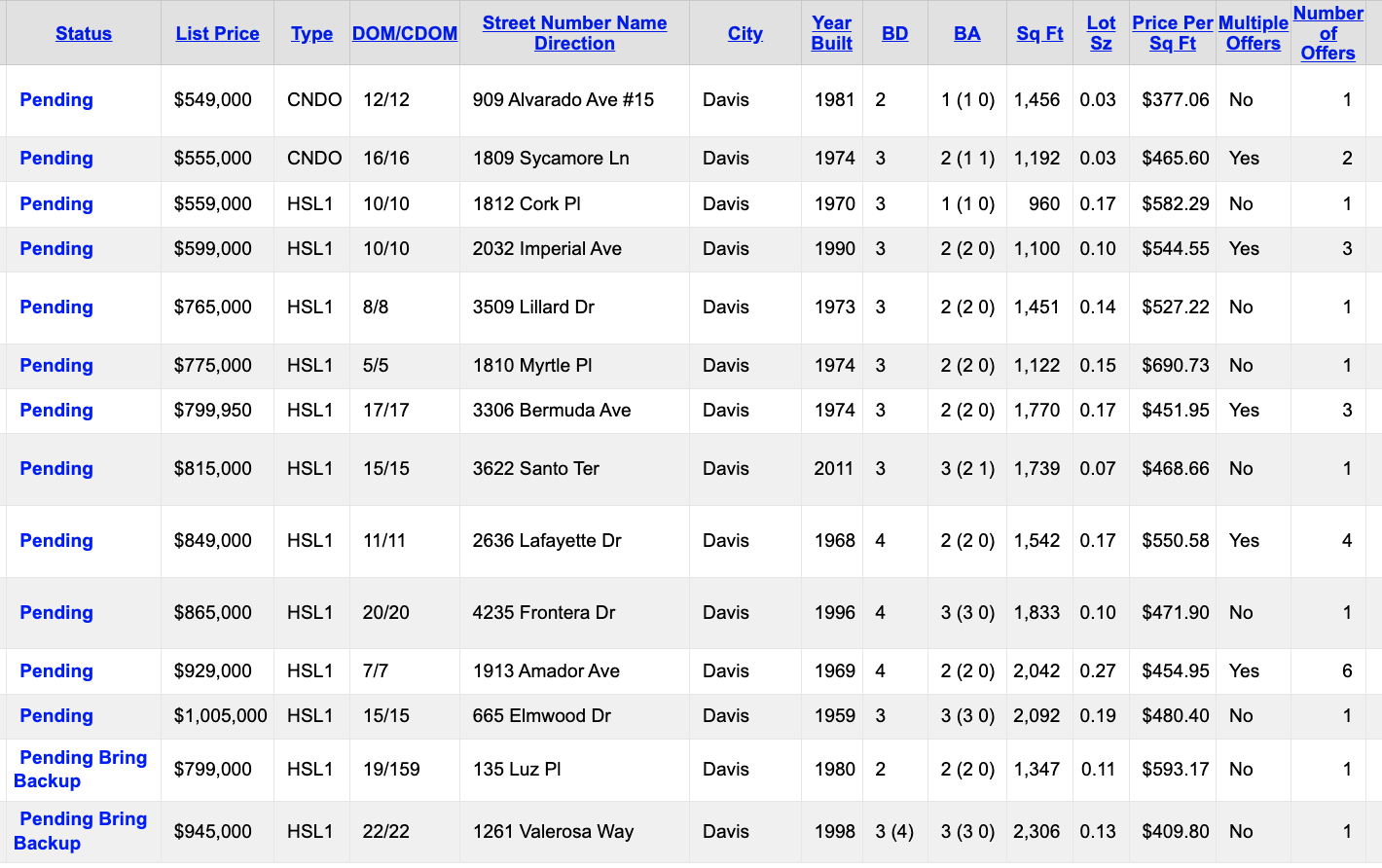Click the BA column header
Viewport: 1382px width, 868px height.
[966, 33]
